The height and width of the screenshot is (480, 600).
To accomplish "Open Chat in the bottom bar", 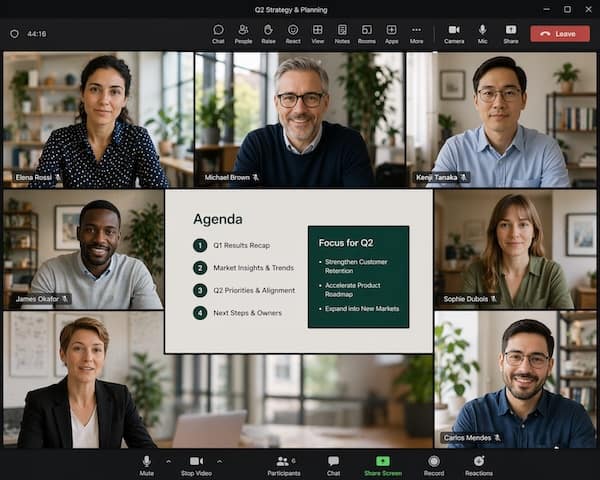I will [333, 465].
